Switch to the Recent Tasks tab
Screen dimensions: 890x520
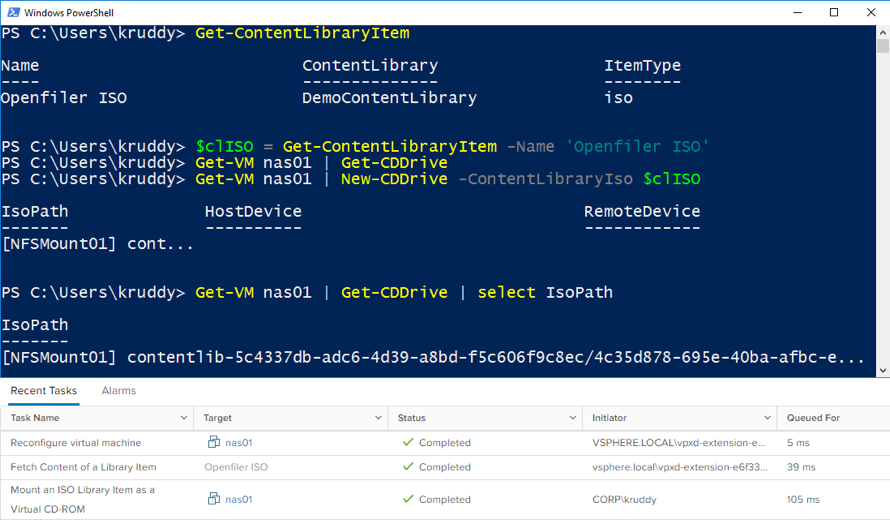pos(44,391)
